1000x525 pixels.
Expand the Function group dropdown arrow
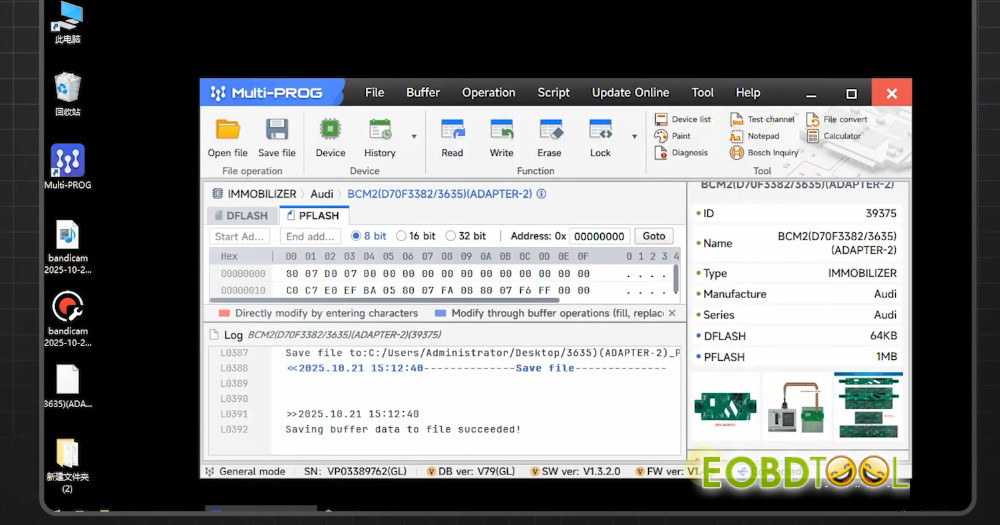click(634, 136)
